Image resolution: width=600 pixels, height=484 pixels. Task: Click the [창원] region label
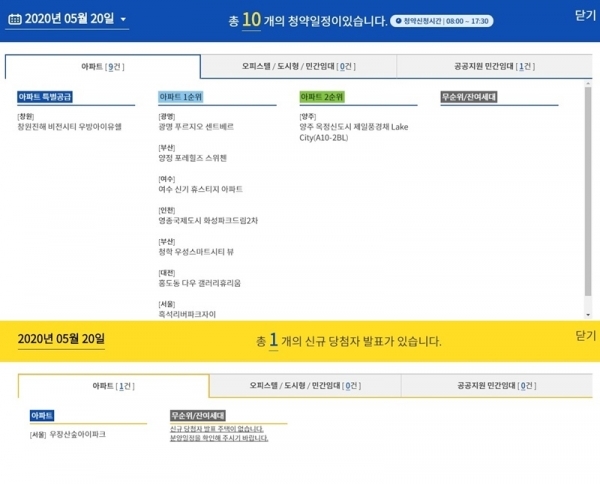pyautogui.click(x=26, y=116)
